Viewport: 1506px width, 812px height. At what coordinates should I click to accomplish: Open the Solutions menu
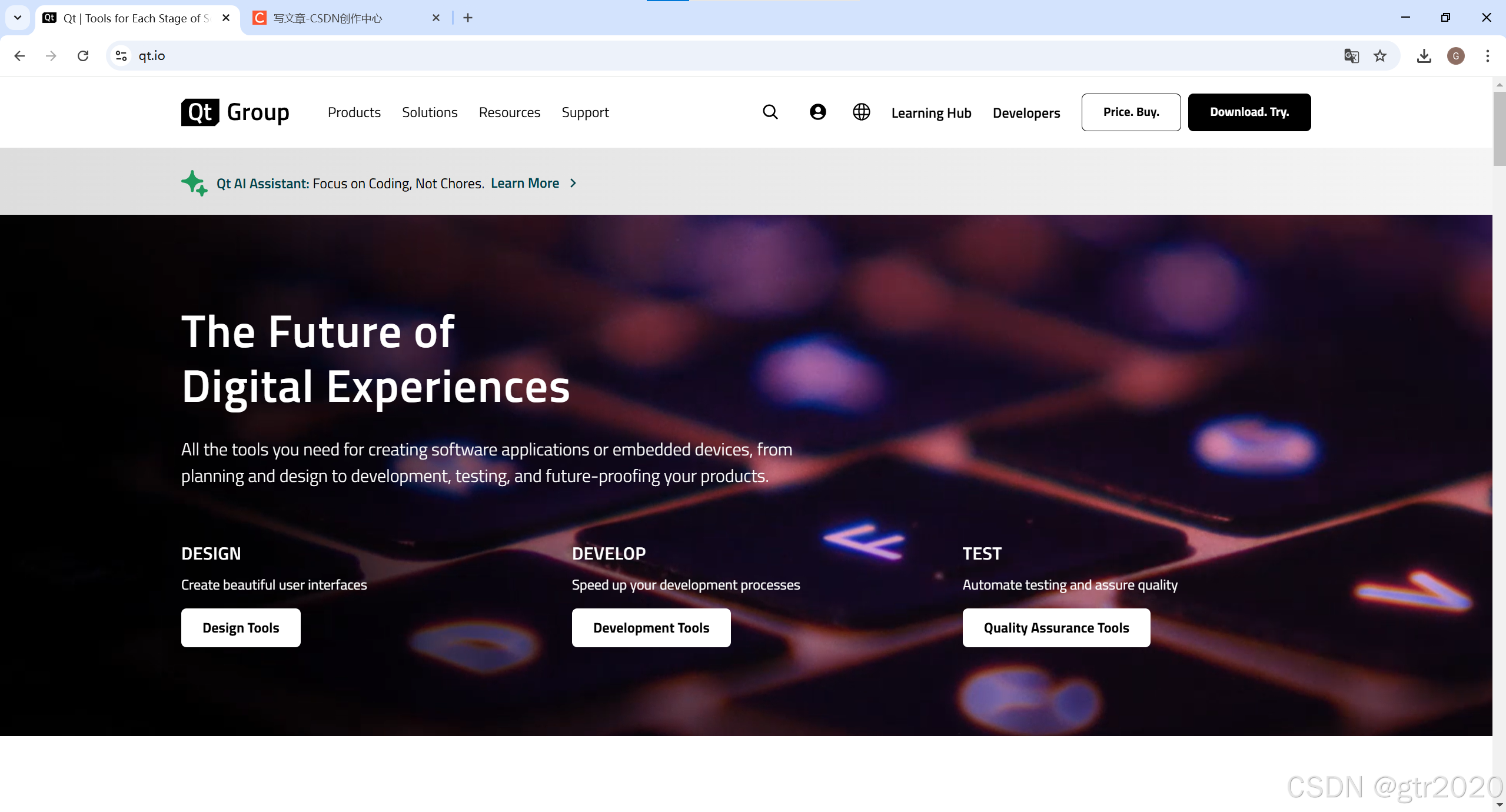point(430,112)
